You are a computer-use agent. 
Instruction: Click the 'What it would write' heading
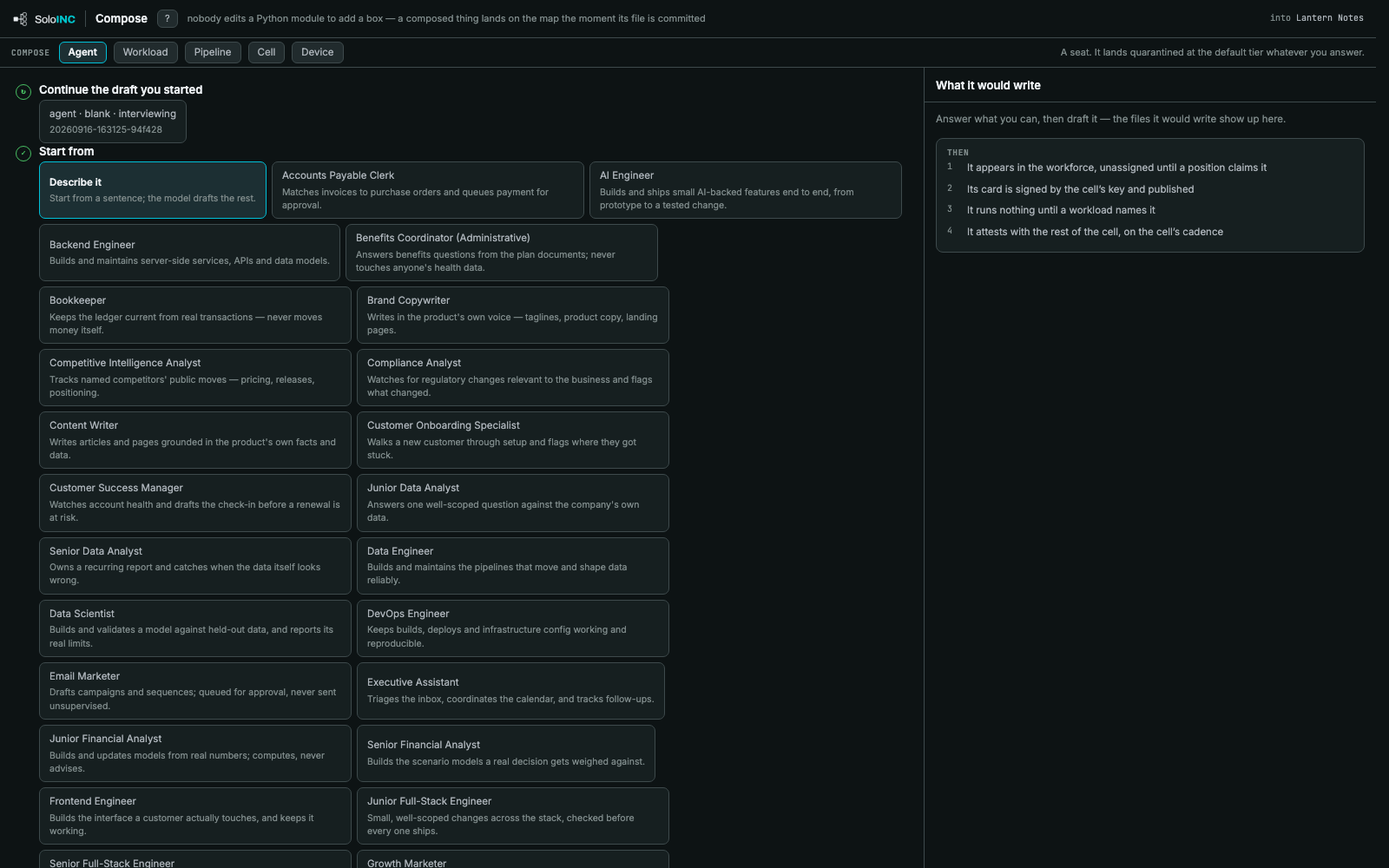tap(988, 85)
